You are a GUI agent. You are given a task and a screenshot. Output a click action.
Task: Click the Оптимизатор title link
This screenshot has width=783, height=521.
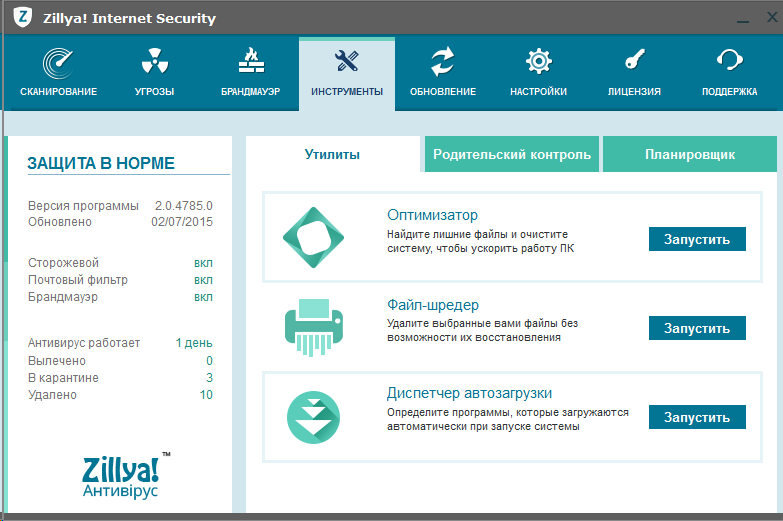tap(432, 215)
